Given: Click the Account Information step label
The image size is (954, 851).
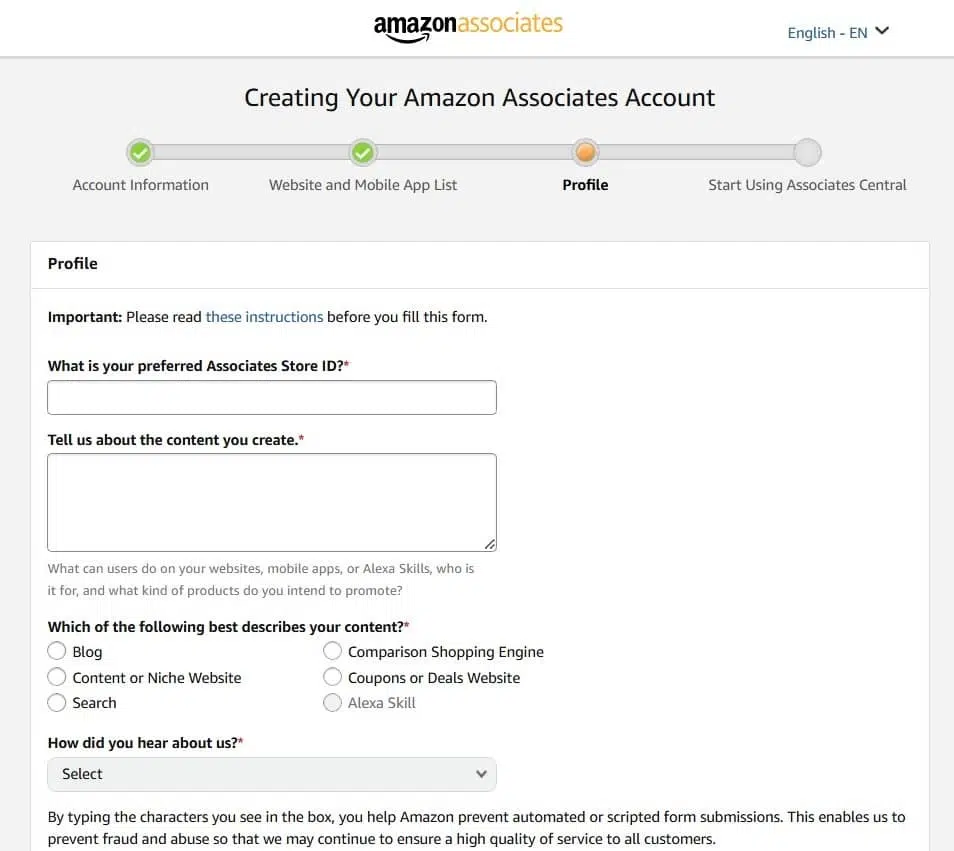Looking at the screenshot, I should 141,185.
